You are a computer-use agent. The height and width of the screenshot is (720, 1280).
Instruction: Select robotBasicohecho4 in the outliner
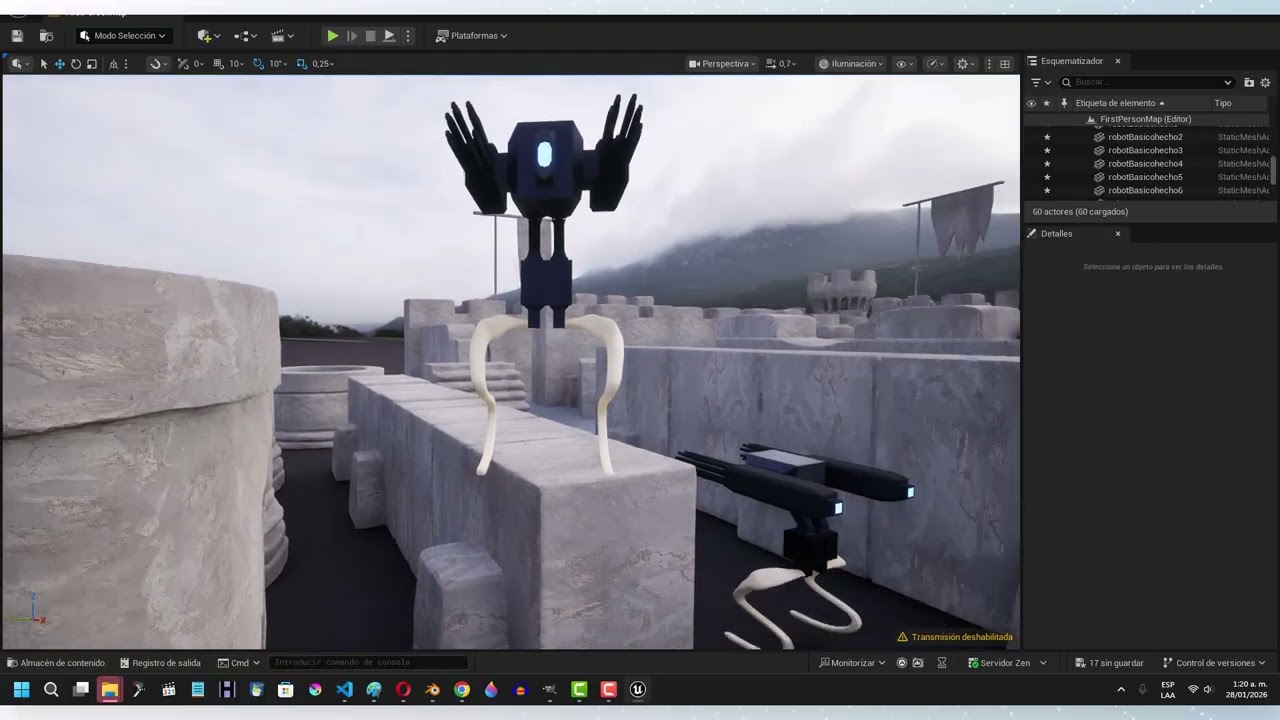pyautogui.click(x=1145, y=164)
